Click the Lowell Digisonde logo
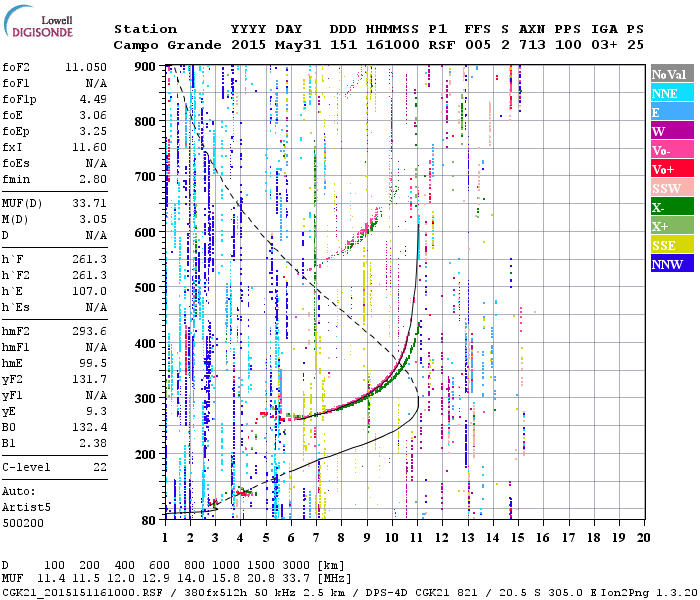700x600 pixels. click(38, 22)
